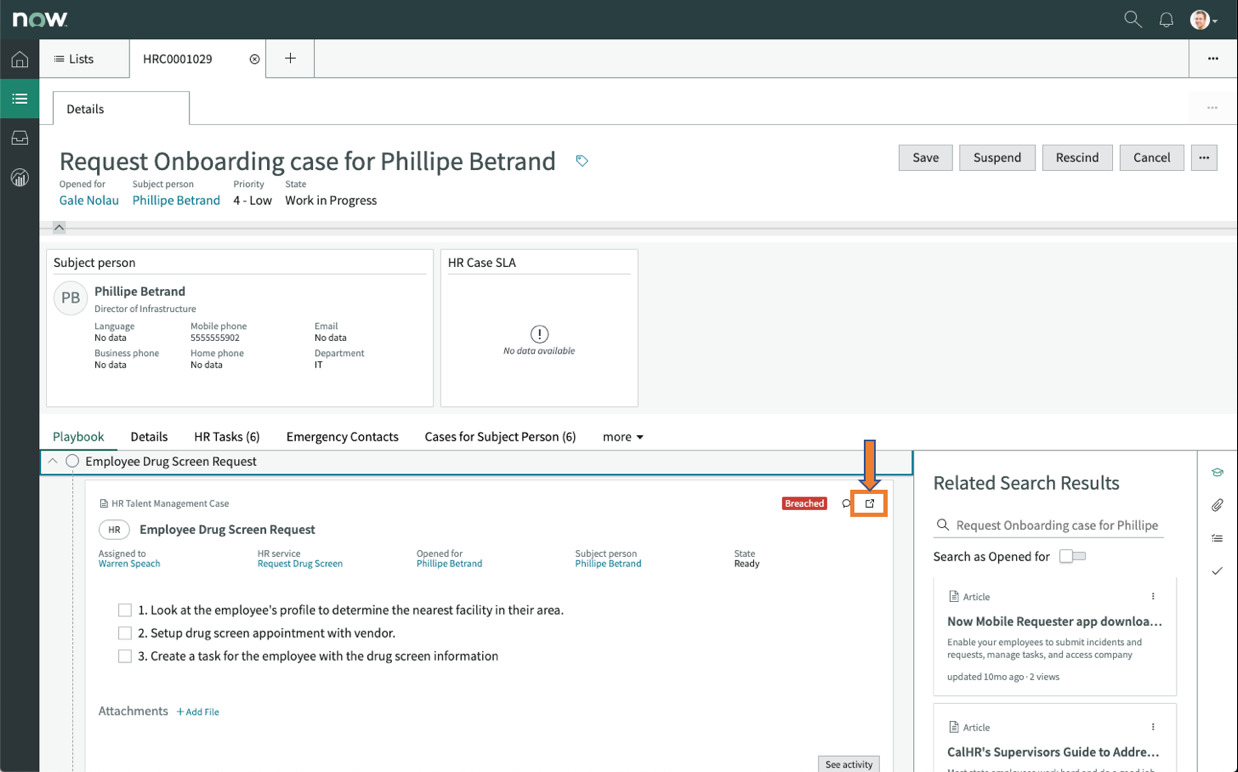Expand the more tabs dropdown

(x=623, y=437)
